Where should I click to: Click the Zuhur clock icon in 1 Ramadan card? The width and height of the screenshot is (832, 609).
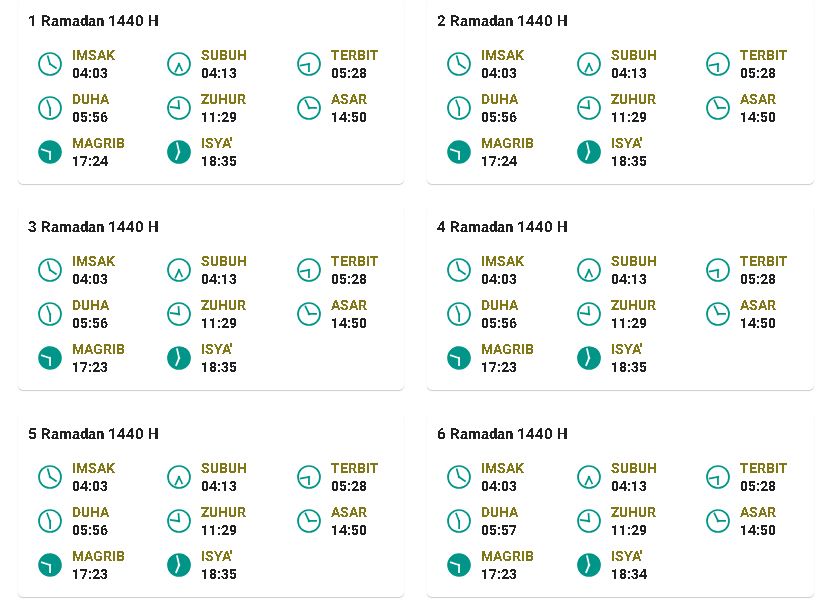click(x=179, y=108)
